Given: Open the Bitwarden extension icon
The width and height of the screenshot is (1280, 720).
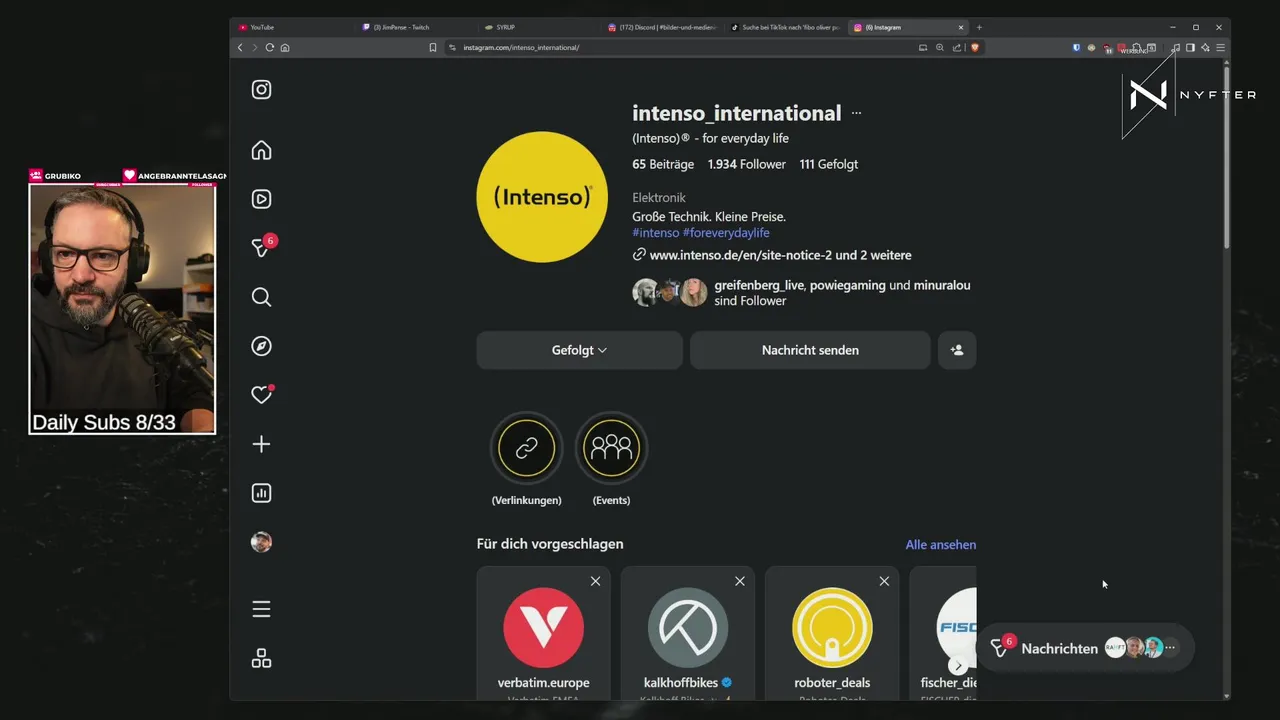Looking at the screenshot, I should [1077, 47].
